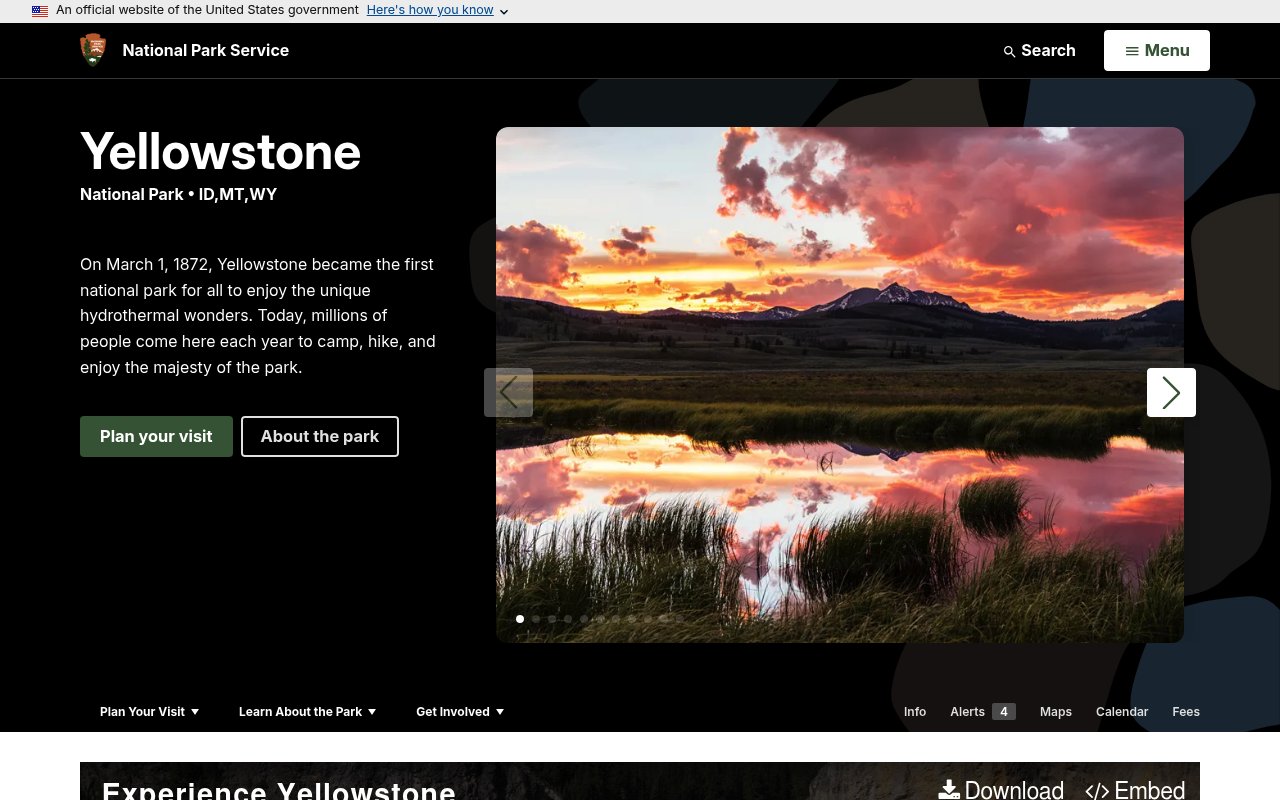
Task: Click the "National Park • ID,MT,WY" subtitle
Action: point(179,194)
